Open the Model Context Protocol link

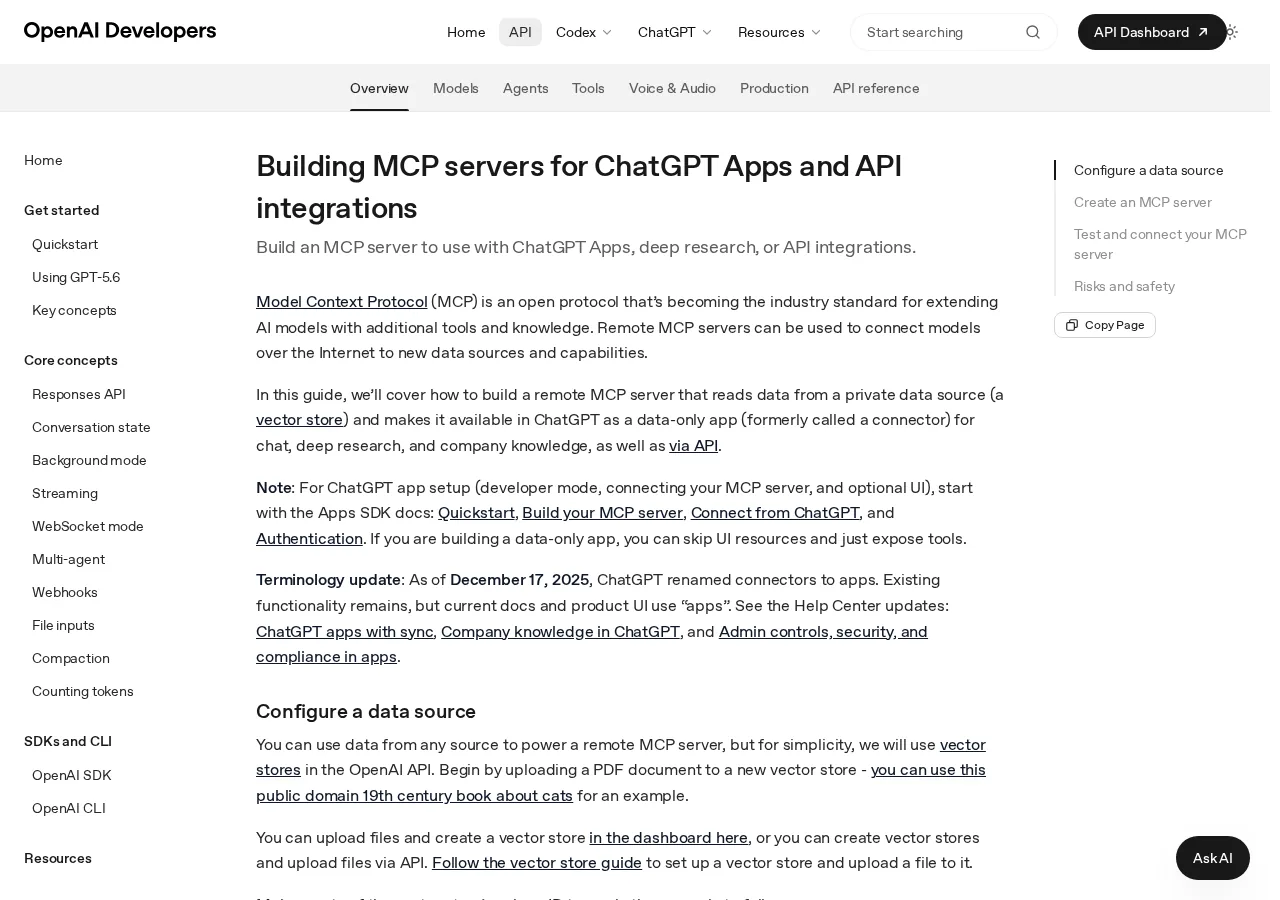[342, 301]
